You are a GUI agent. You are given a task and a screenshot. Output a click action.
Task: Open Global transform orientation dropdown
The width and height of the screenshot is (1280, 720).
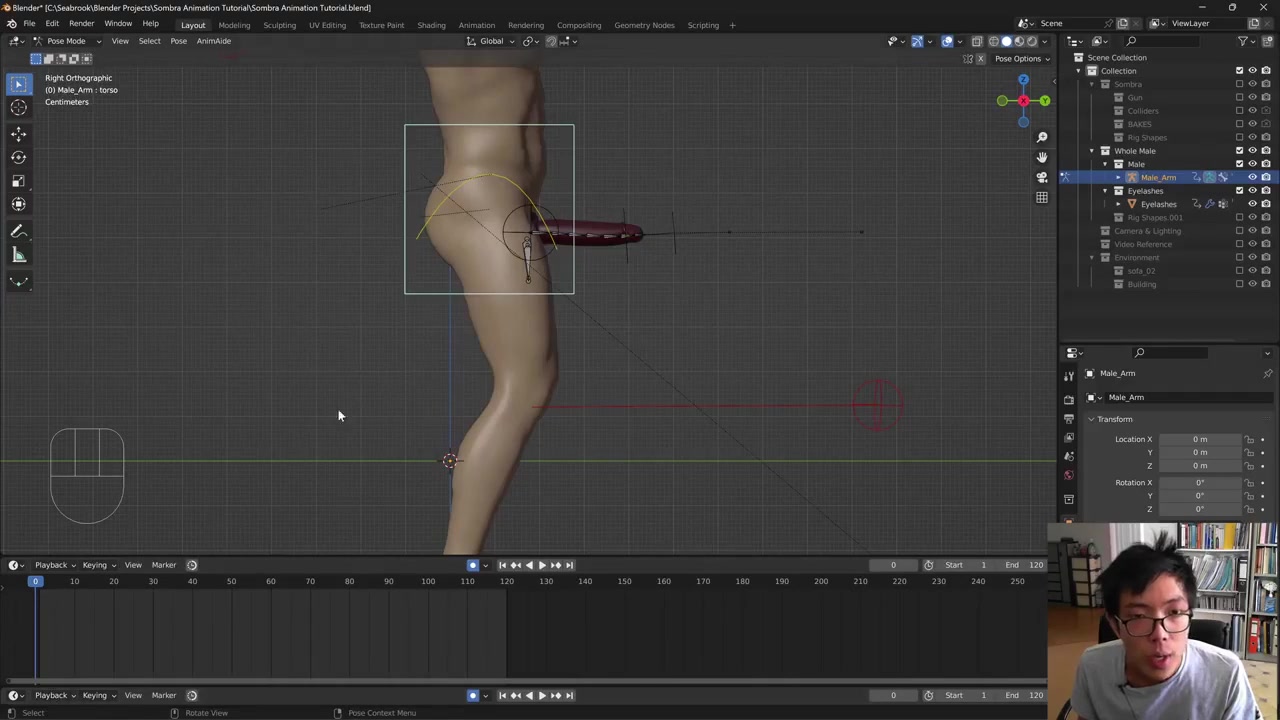[491, 41]
